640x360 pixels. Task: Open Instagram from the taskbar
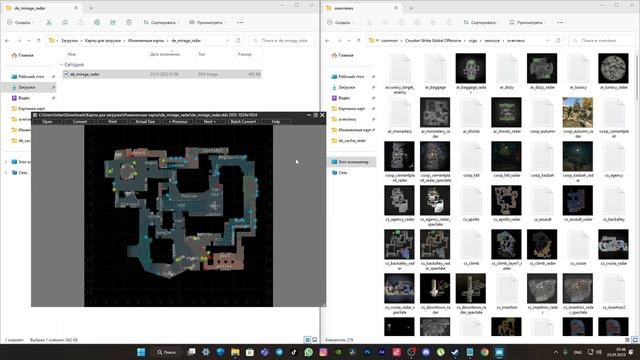coord(323,352)
